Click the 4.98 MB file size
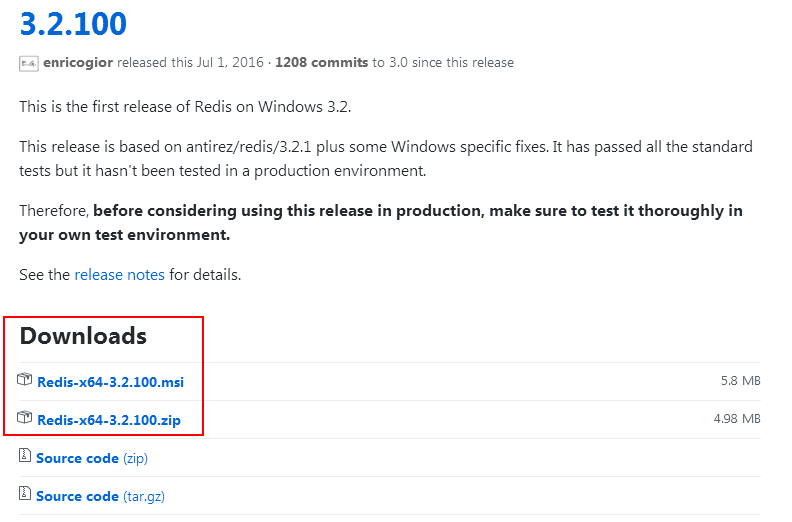This screenshot has width=792, height=522. (x=737, y=419)
